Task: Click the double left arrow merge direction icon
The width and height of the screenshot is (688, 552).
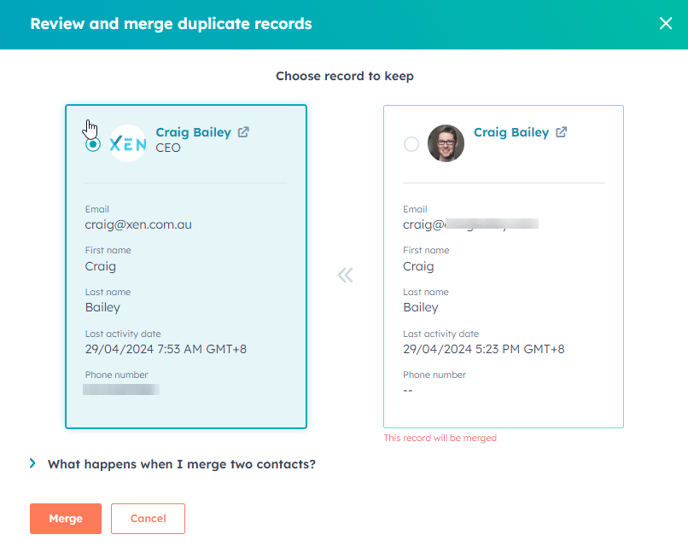Action: (345, 275)
